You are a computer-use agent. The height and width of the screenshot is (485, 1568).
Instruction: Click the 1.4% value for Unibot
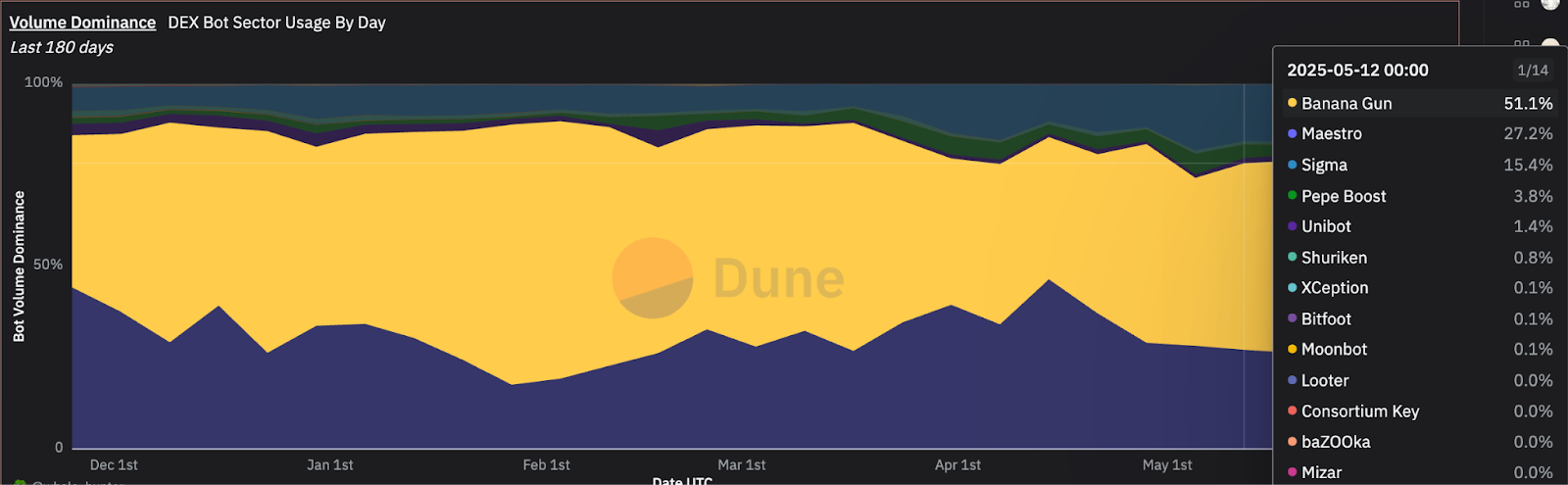pyautogui.click(x=1533, y=226)
